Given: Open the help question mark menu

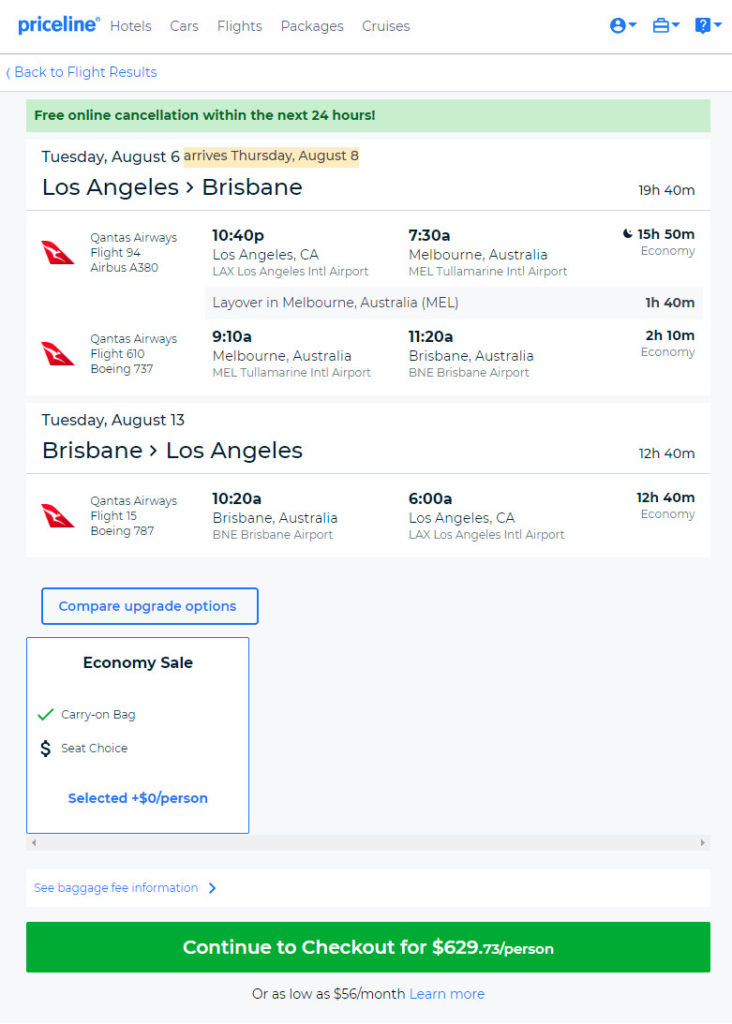Looking at the screenshot, I should (708, 25).
